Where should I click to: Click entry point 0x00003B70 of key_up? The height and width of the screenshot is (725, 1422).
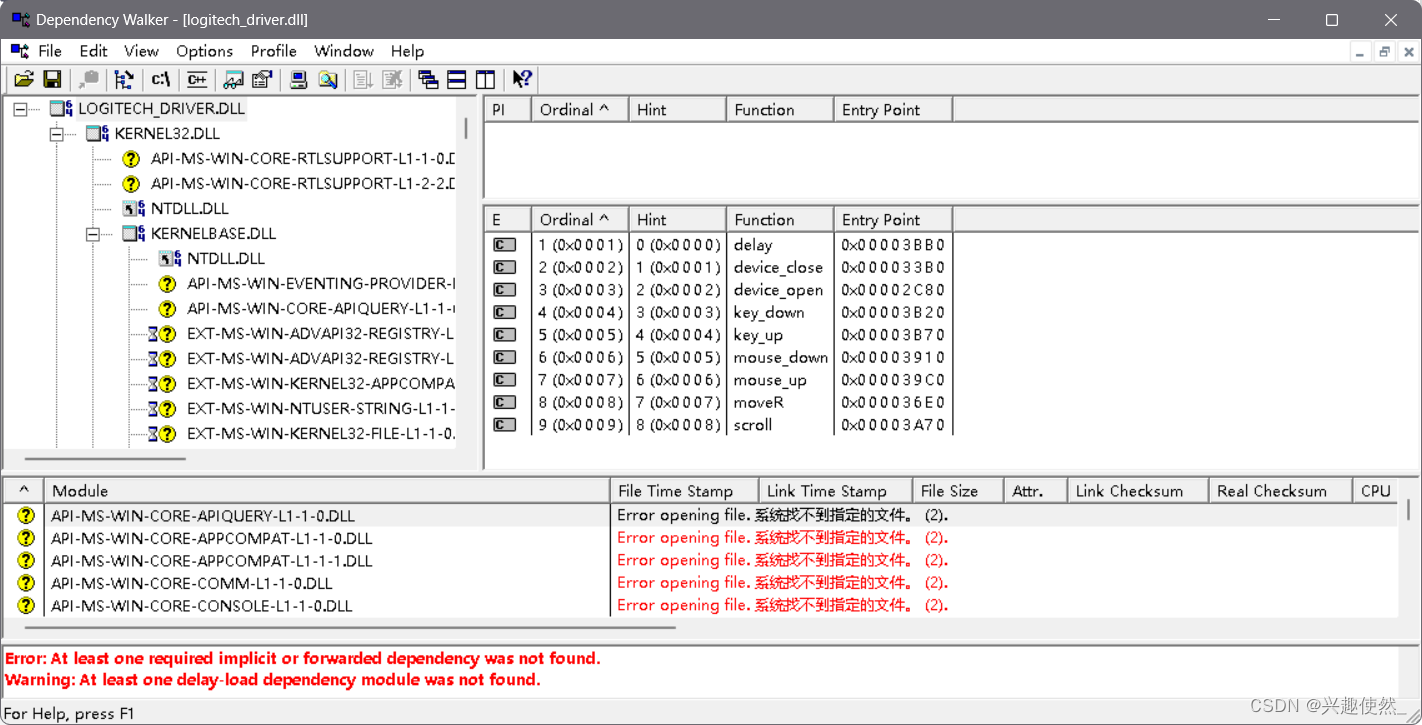pos(893,335)
